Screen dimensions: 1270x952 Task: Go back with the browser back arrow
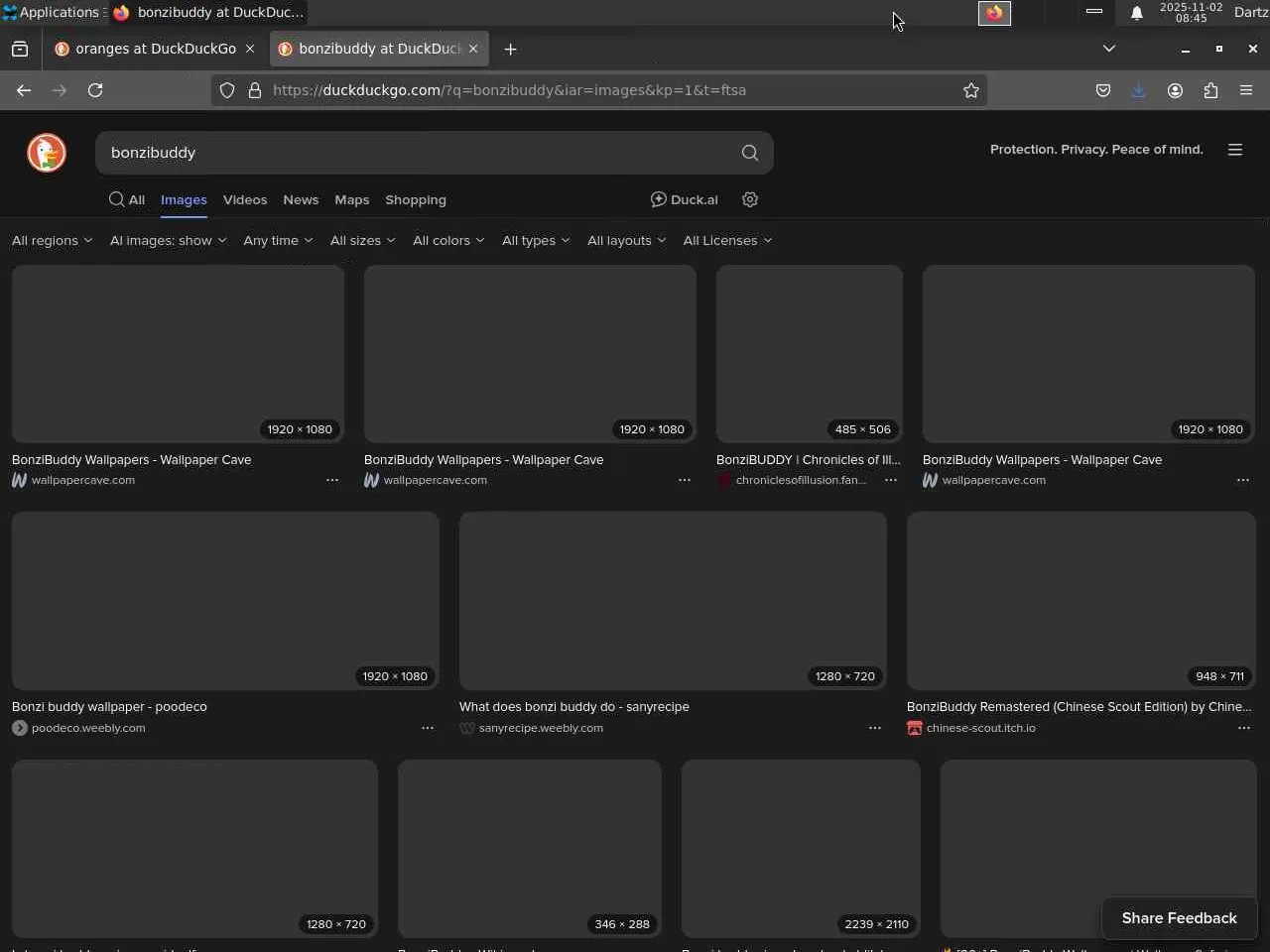pos(24,90)
